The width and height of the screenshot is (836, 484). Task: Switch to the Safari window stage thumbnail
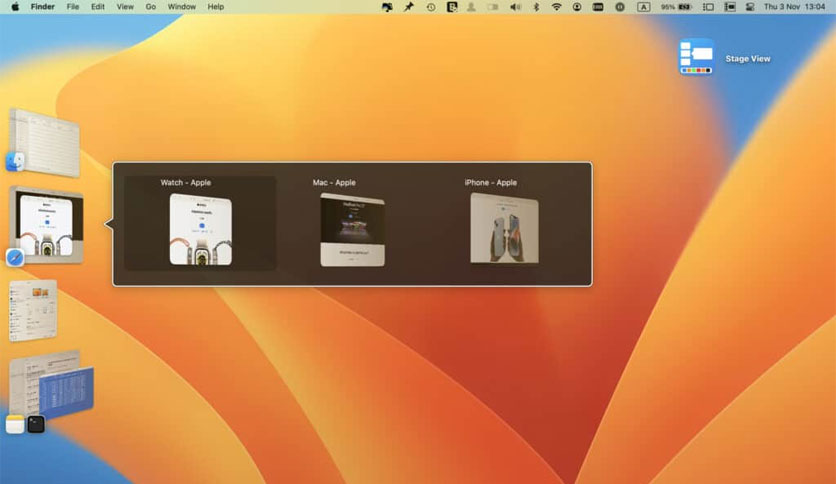(x=46, y=224)
